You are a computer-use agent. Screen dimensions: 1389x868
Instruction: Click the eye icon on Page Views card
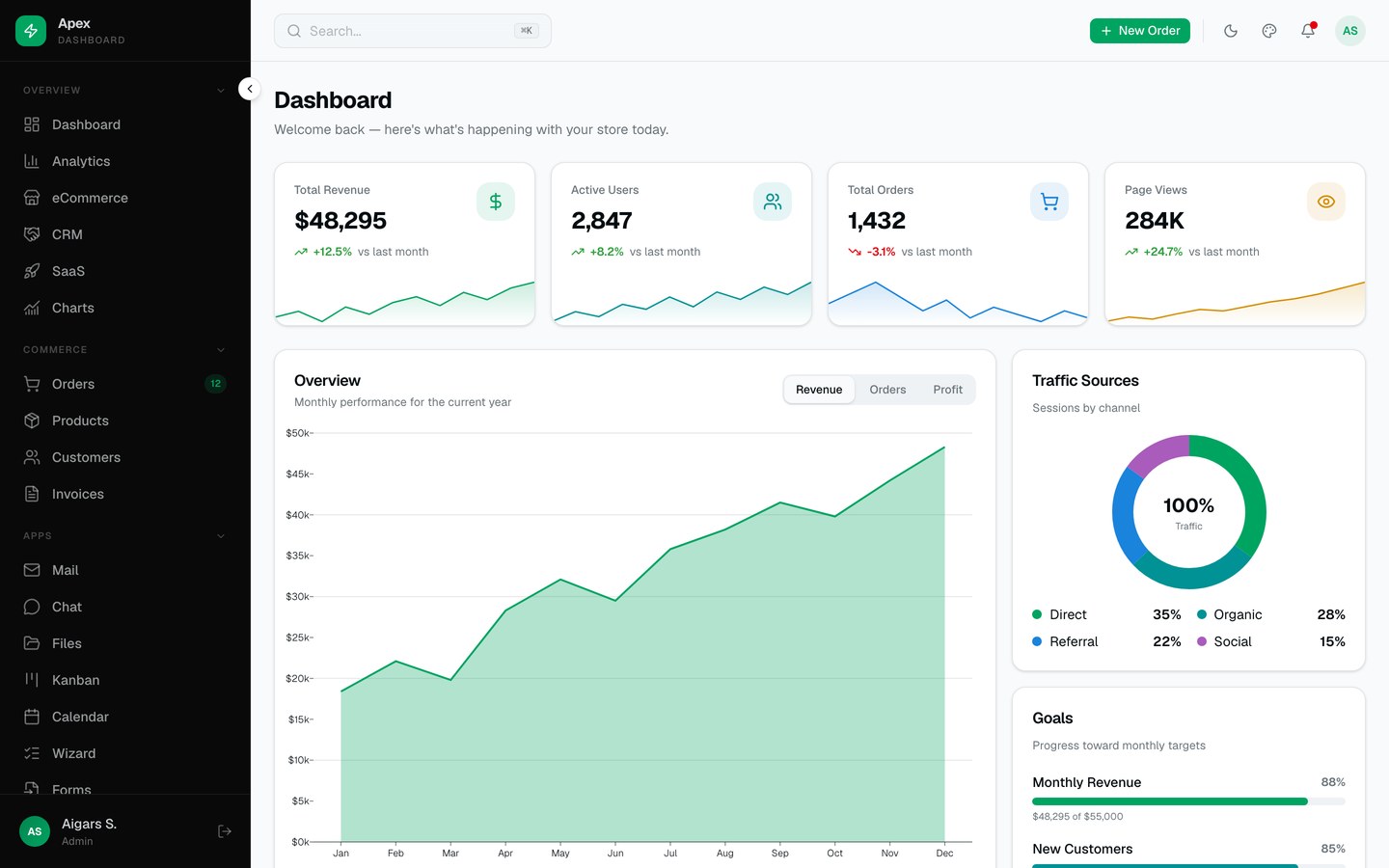tap(1326, 202)
